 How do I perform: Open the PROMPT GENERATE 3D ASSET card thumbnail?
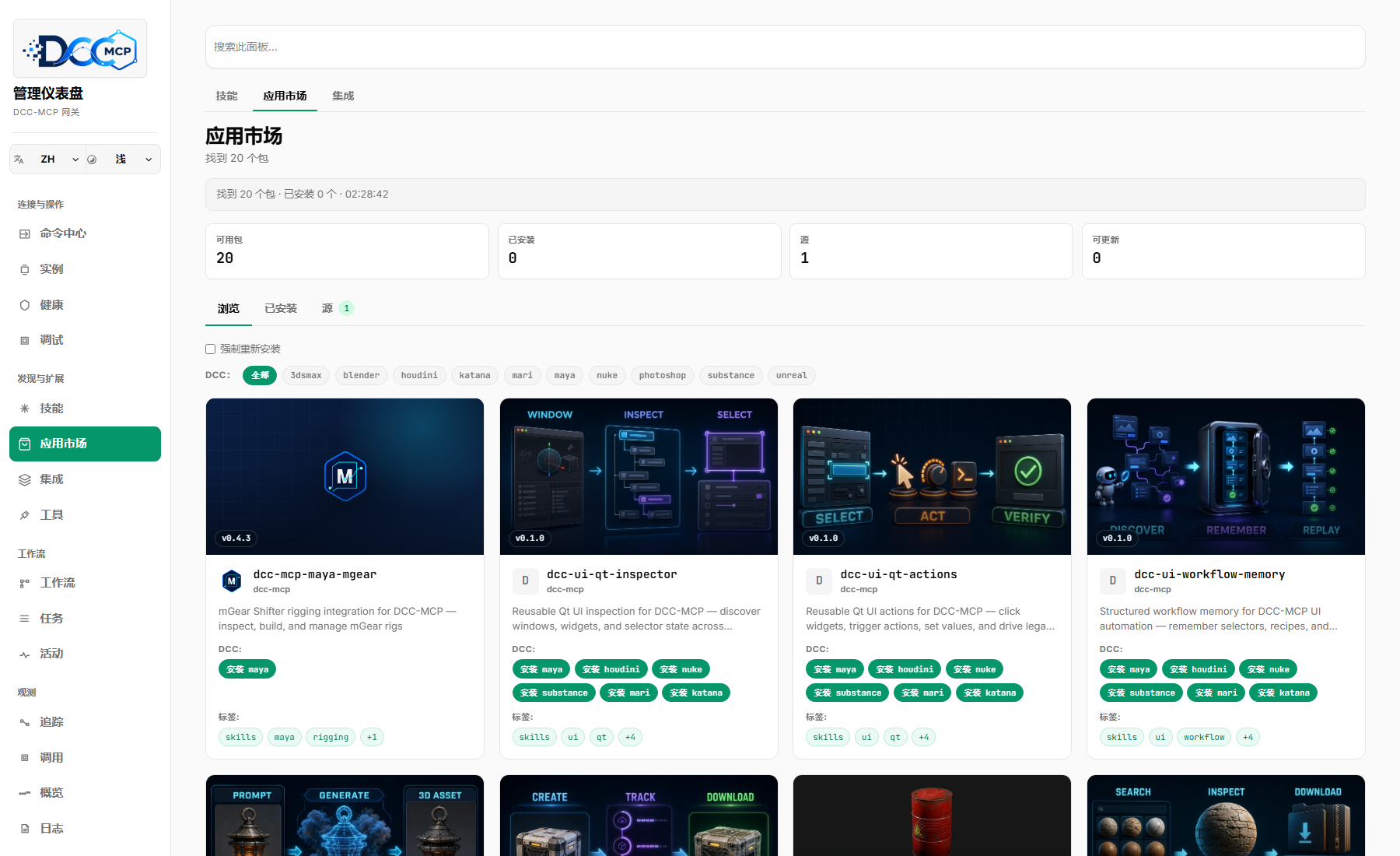[345, 816]
